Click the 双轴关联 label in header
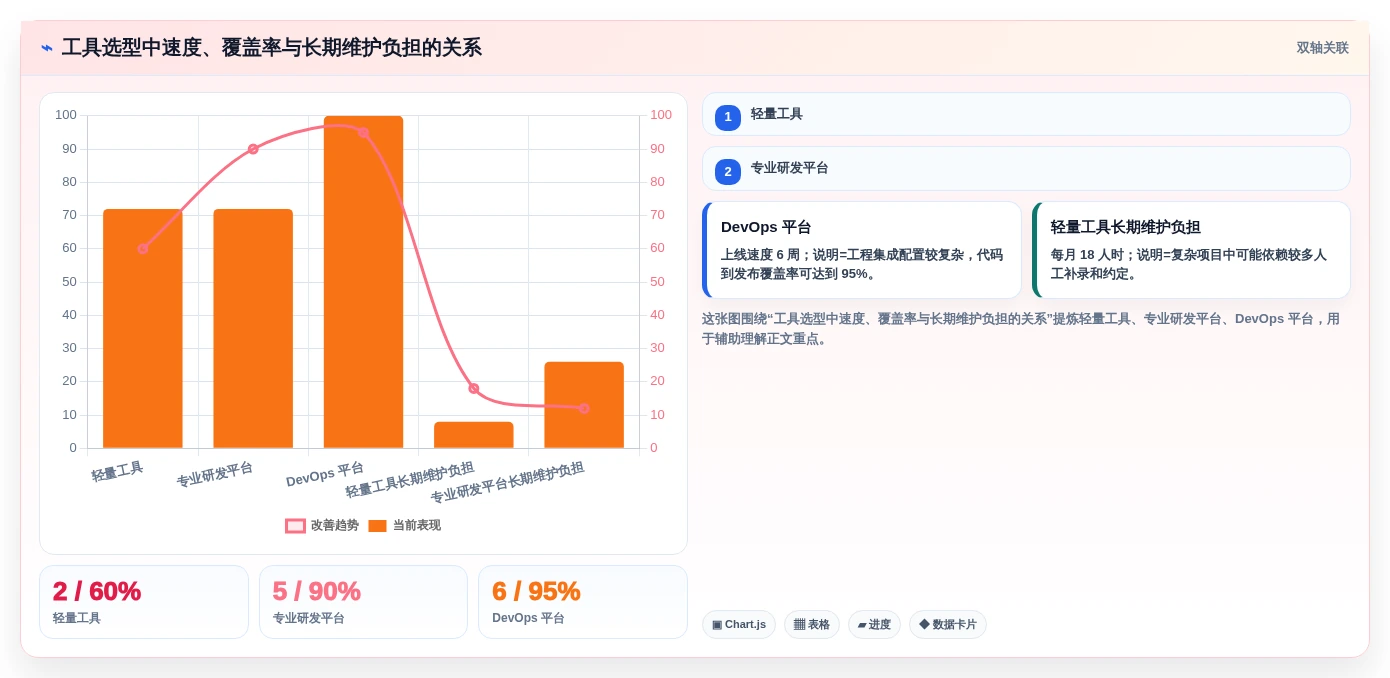Image resolution: width=1390 pixels, height=678 pixels. [x=1322, y=48]
